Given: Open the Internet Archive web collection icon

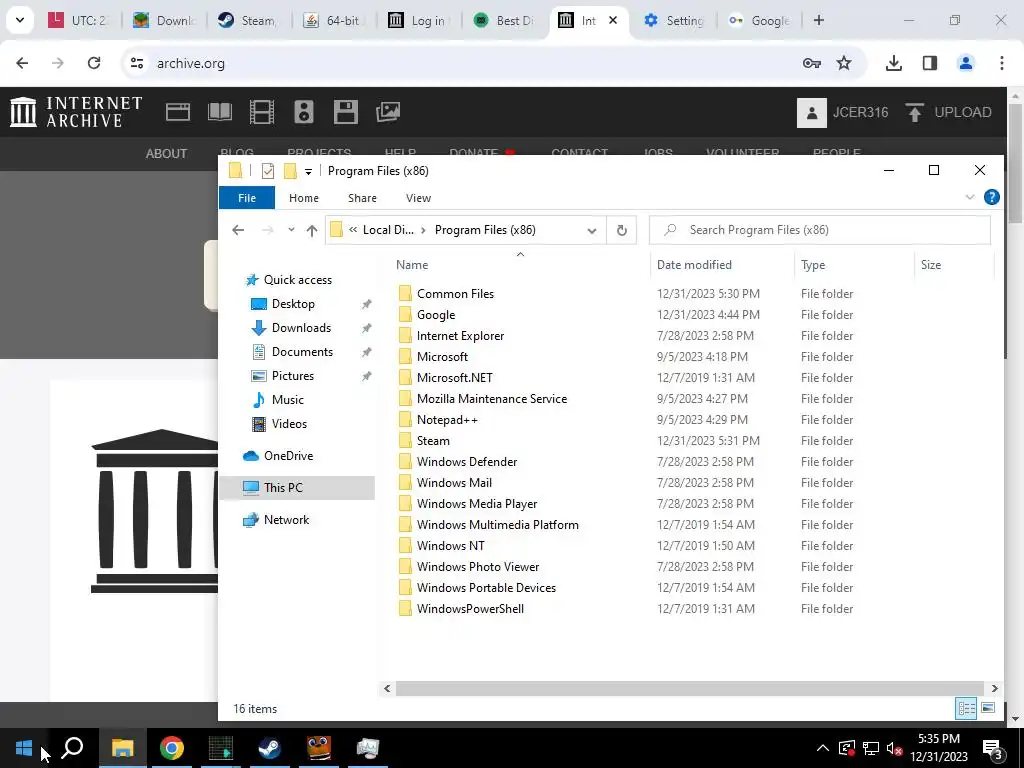Looking at the screenshot, I should [178, 112].
